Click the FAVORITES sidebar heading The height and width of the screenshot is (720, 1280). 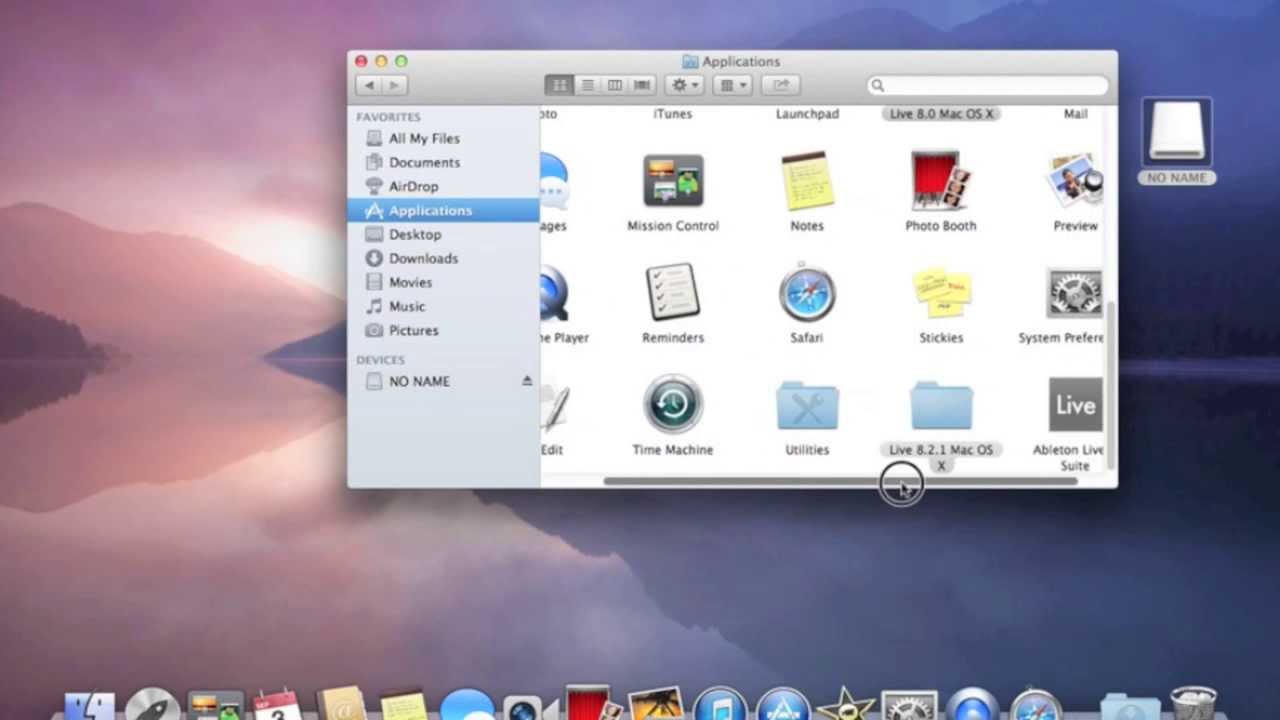388,117
